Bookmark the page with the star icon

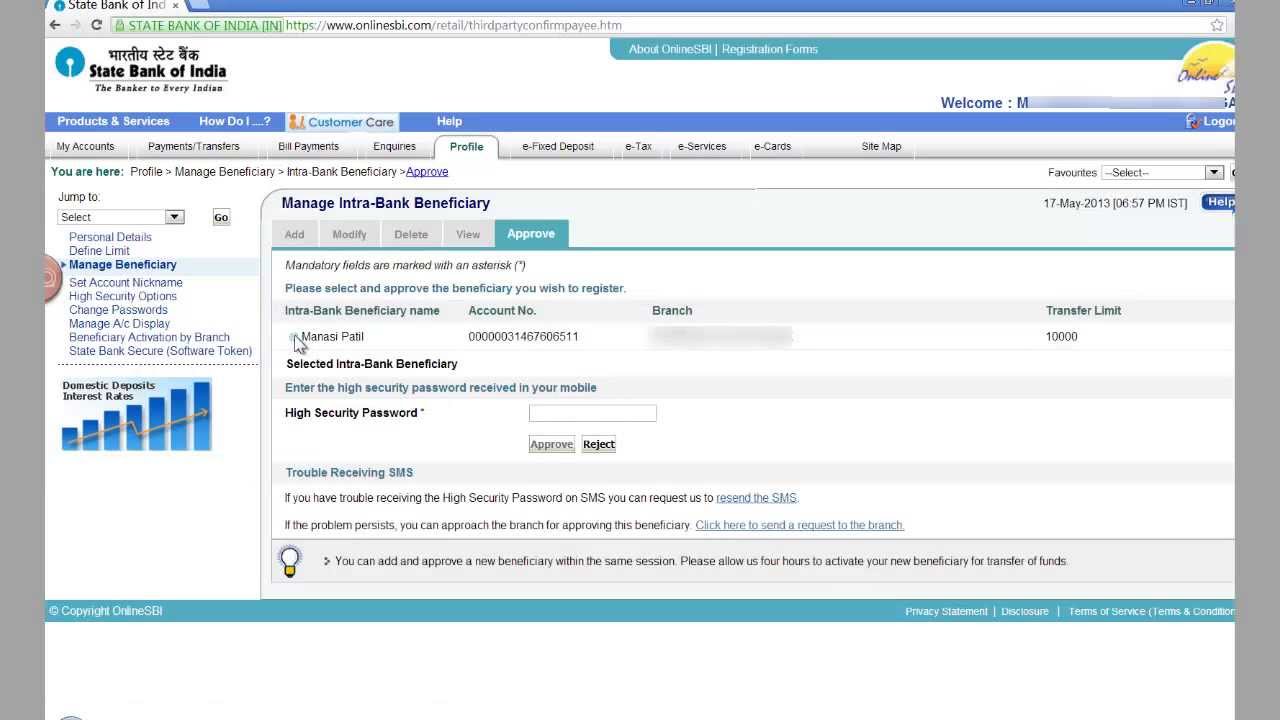pyautogui.click(x=1217, y=25)
